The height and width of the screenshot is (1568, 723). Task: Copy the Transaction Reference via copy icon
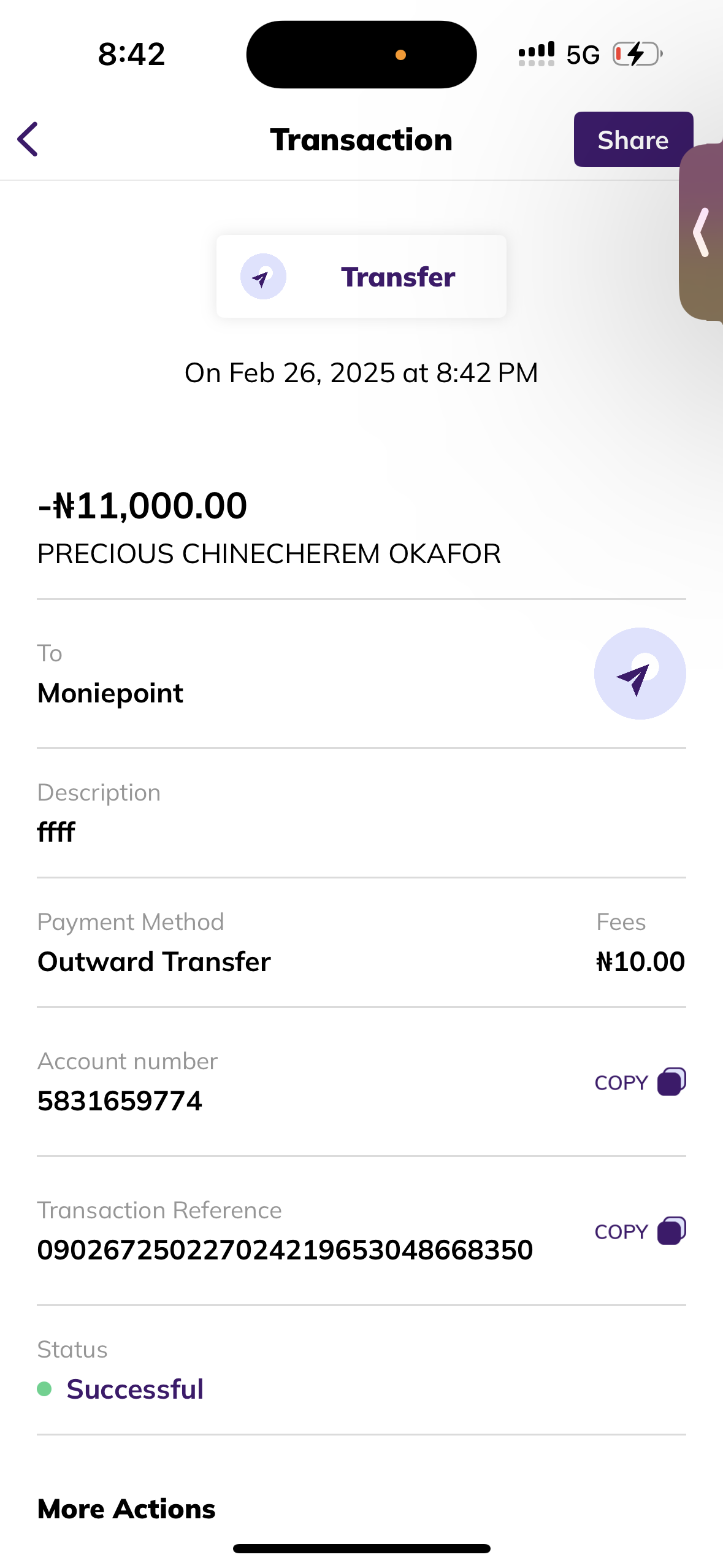coord(671,1231)
